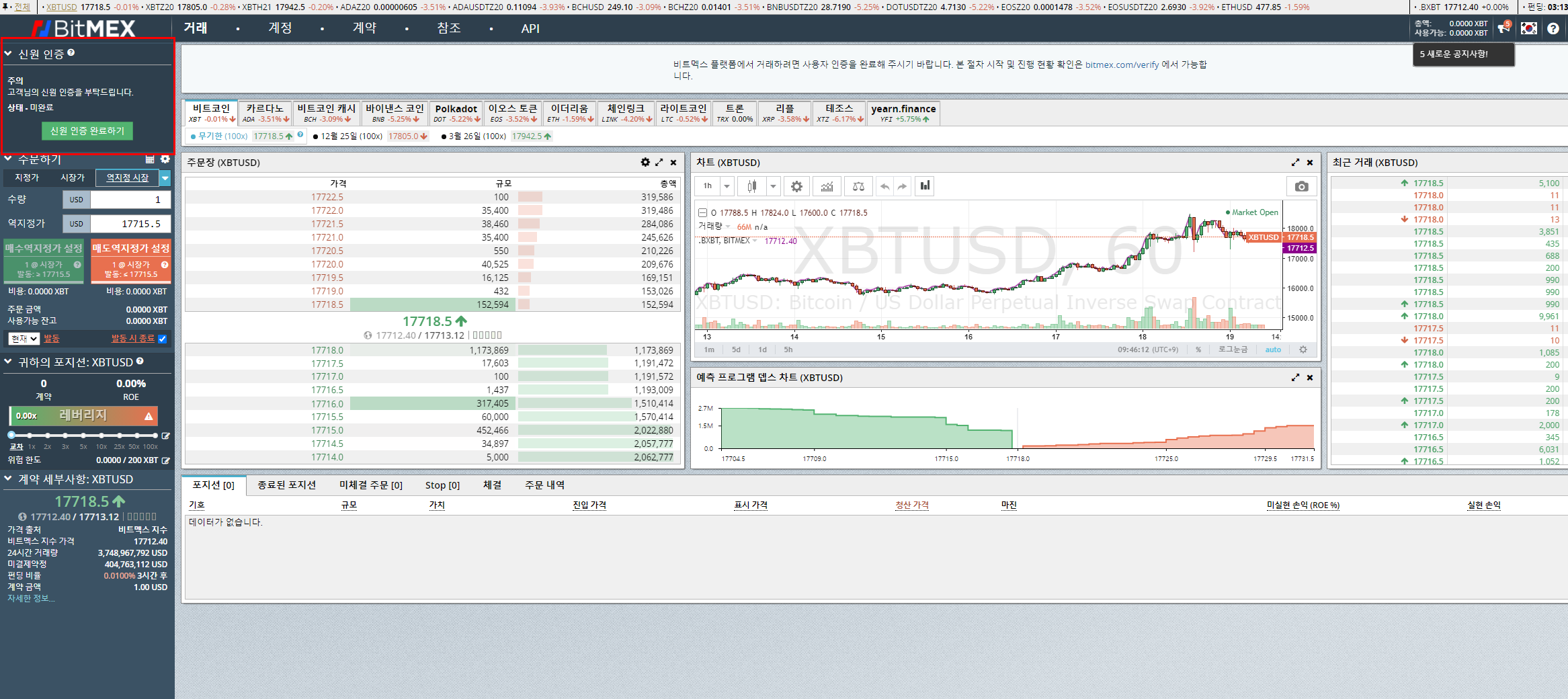Toggle percentage scale on chart
The image size is (1568, 699).
(1198, 349)
